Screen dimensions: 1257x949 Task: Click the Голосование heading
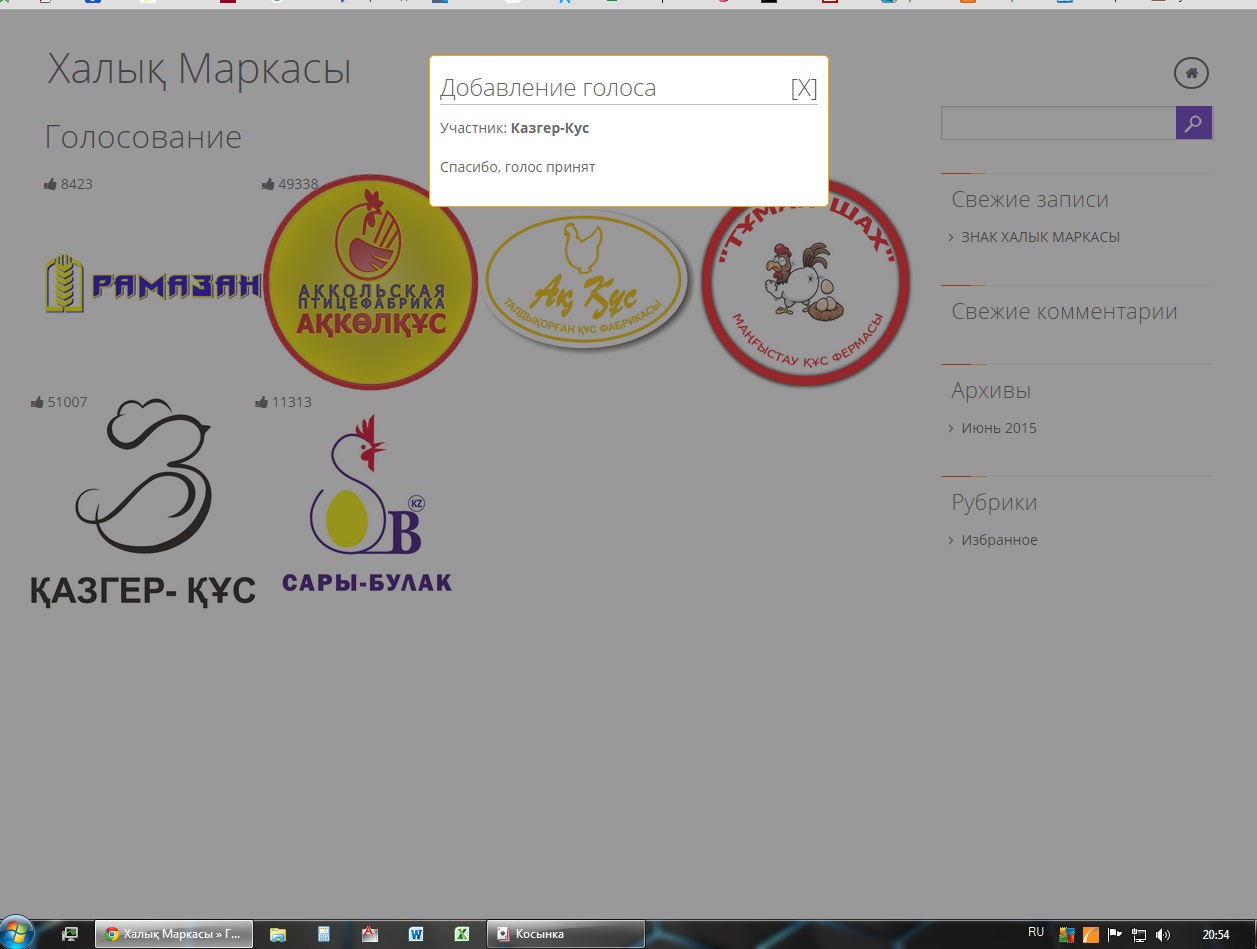coord(143,137)
